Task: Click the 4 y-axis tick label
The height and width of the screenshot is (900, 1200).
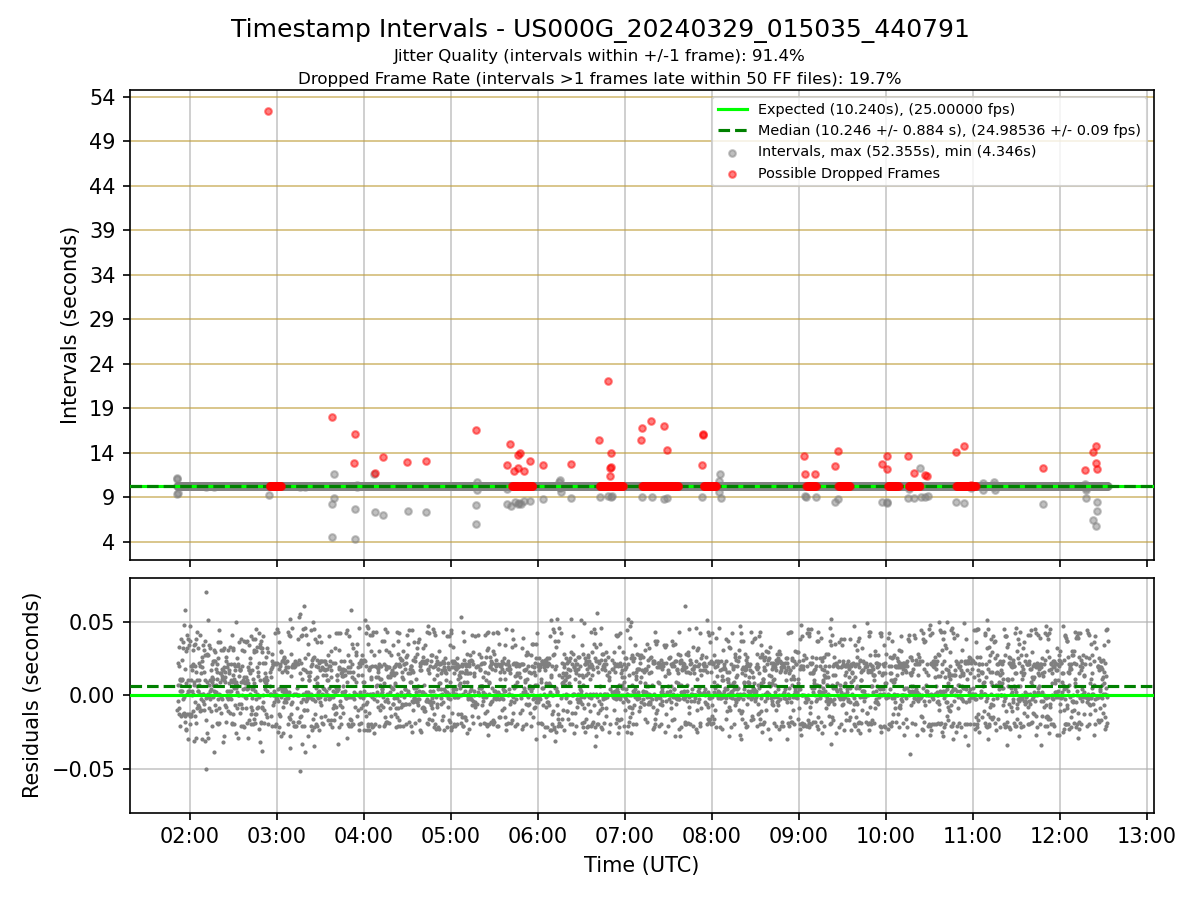Action: (109, 542)
